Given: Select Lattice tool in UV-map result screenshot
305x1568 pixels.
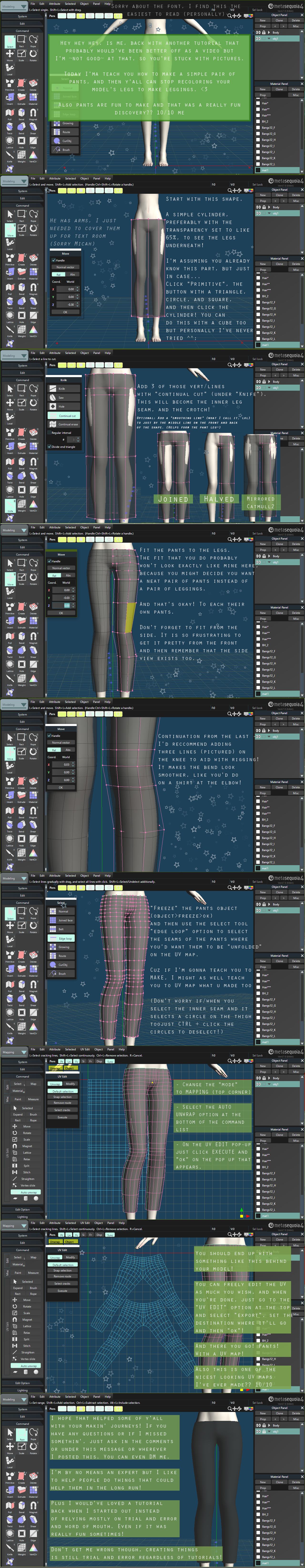Looking at the screenshot, I should point(25,1326).
